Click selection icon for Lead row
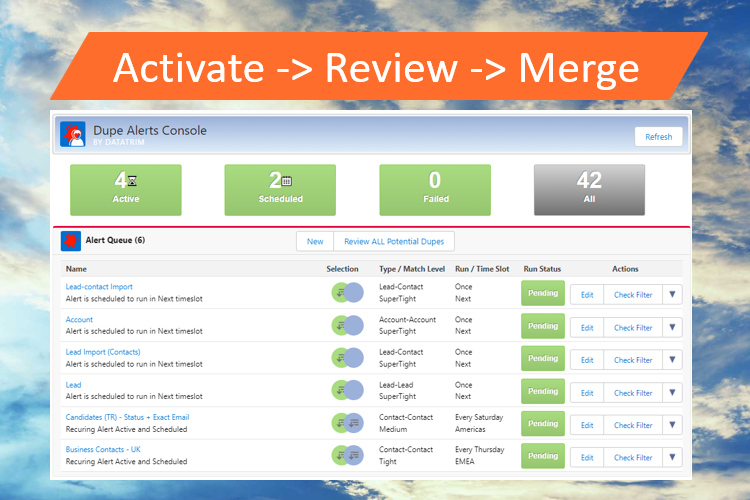Image resolution: width=750 pixels, height=500 pixels. pyautogui.click(x=348, y=391)
